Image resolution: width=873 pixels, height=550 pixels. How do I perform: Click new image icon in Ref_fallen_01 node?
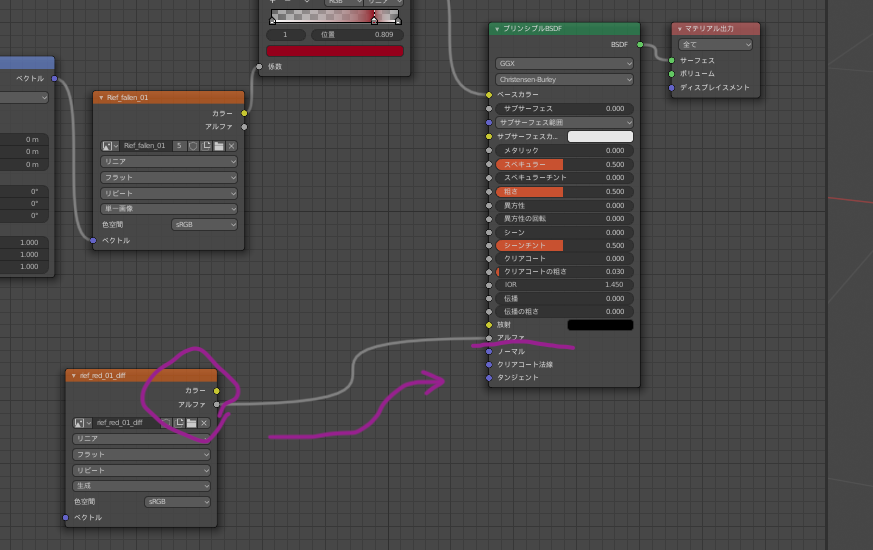206,146
